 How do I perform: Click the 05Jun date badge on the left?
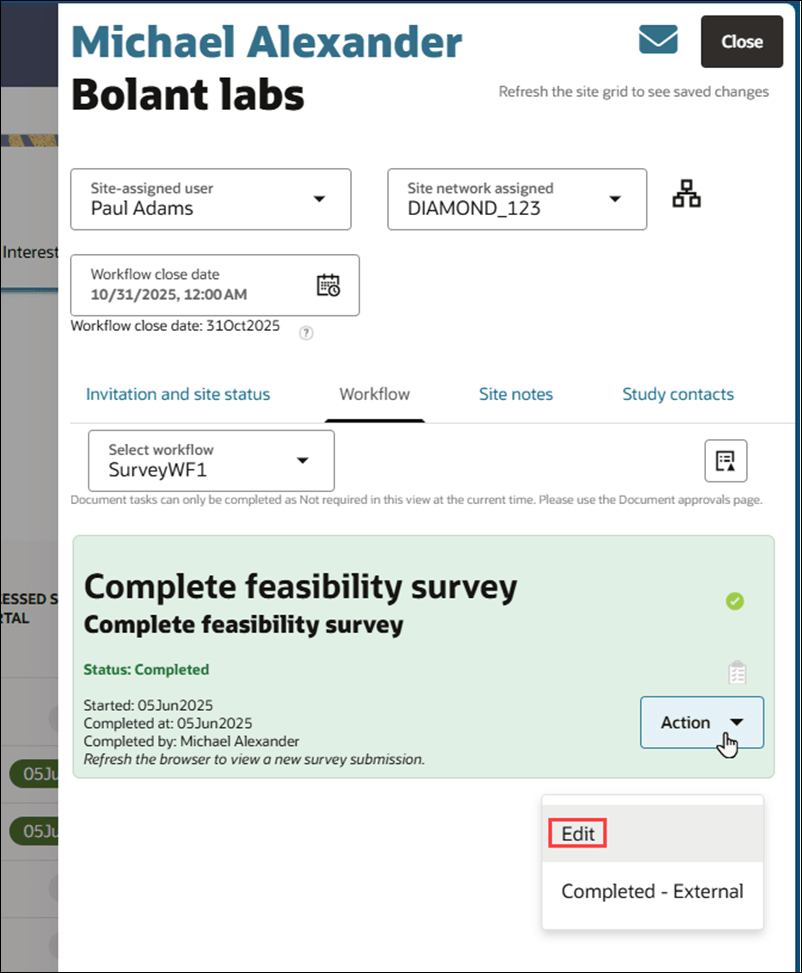coord(32,774)
